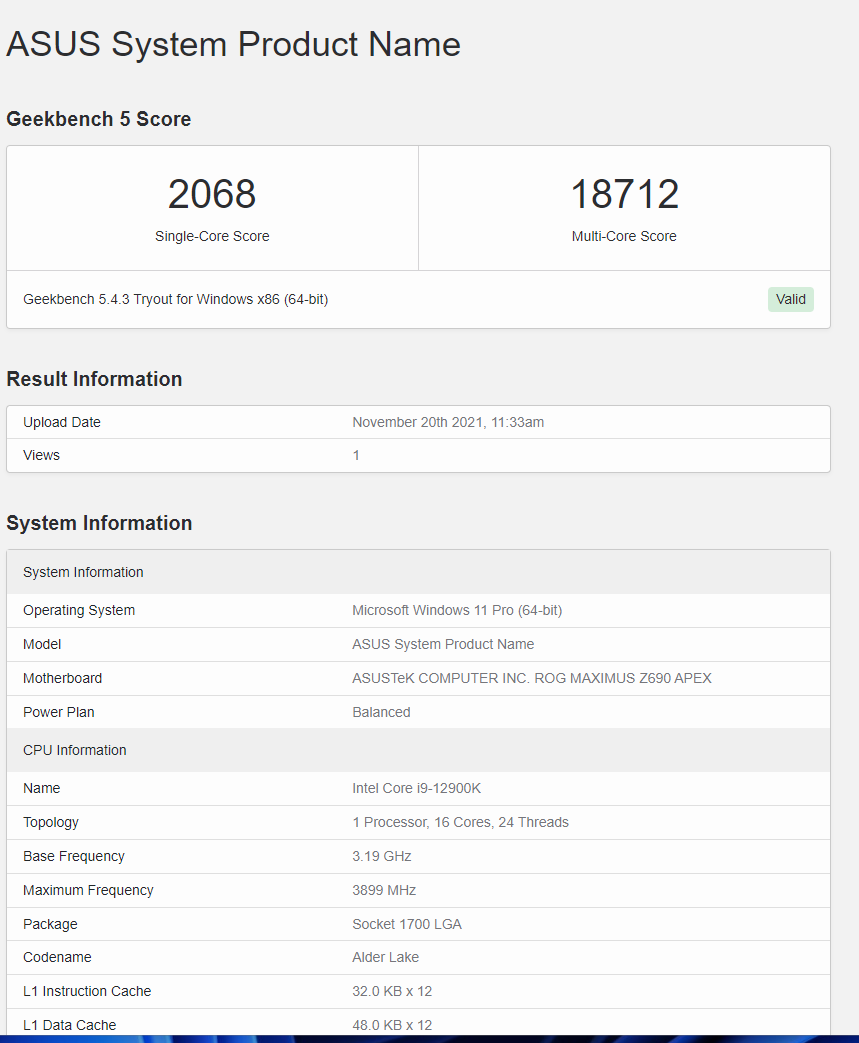Click the "Single-Core Score" label
The width and height of the screenshot is (859, 1043).
tap(212, 236)
